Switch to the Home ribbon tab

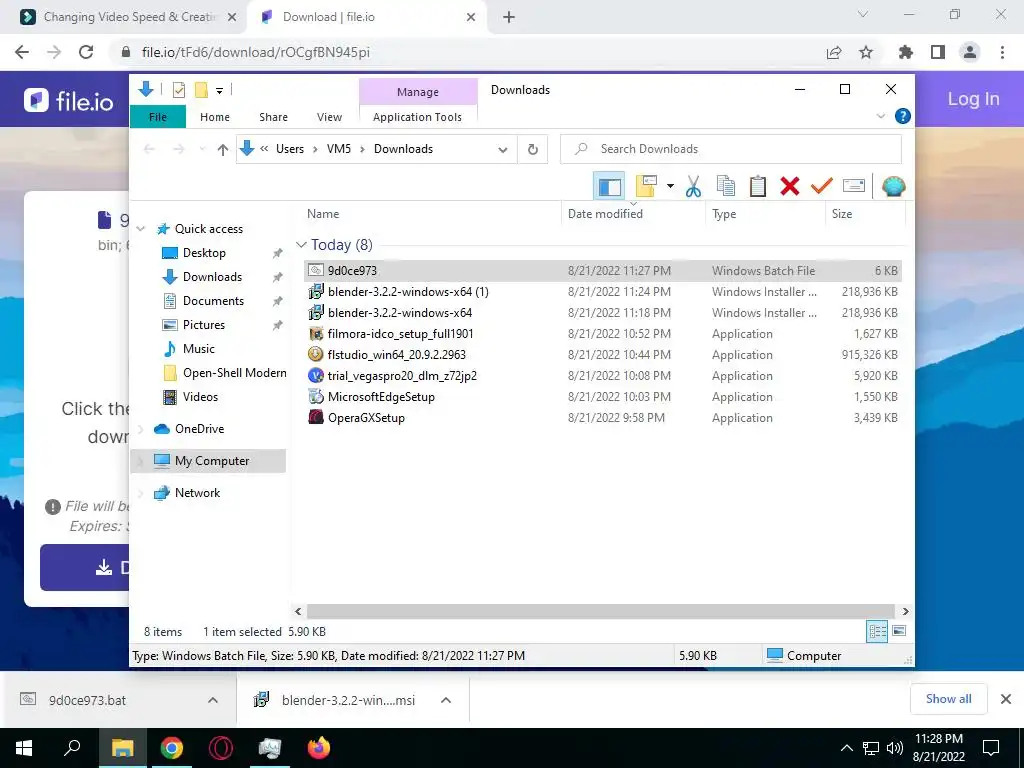click(215, 117)
